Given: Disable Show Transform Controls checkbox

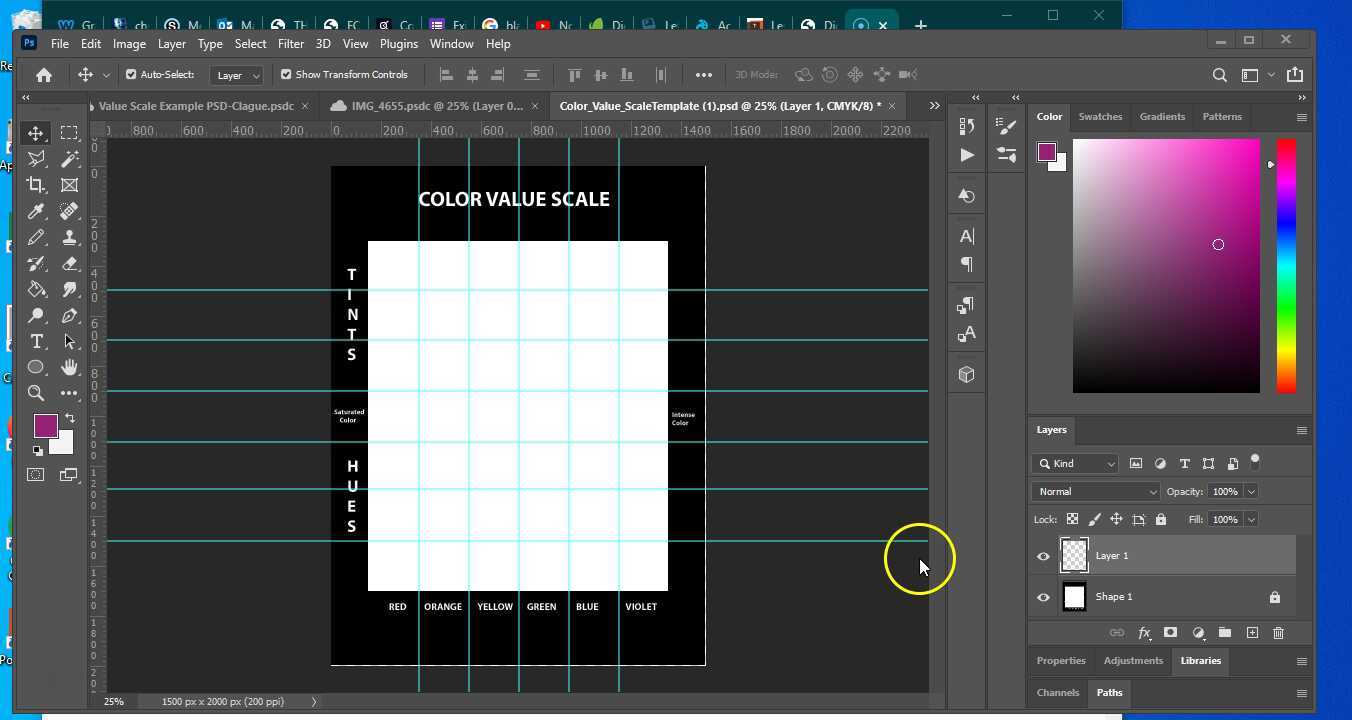Looking at the screenshot, I should click(x=286, y=75).
